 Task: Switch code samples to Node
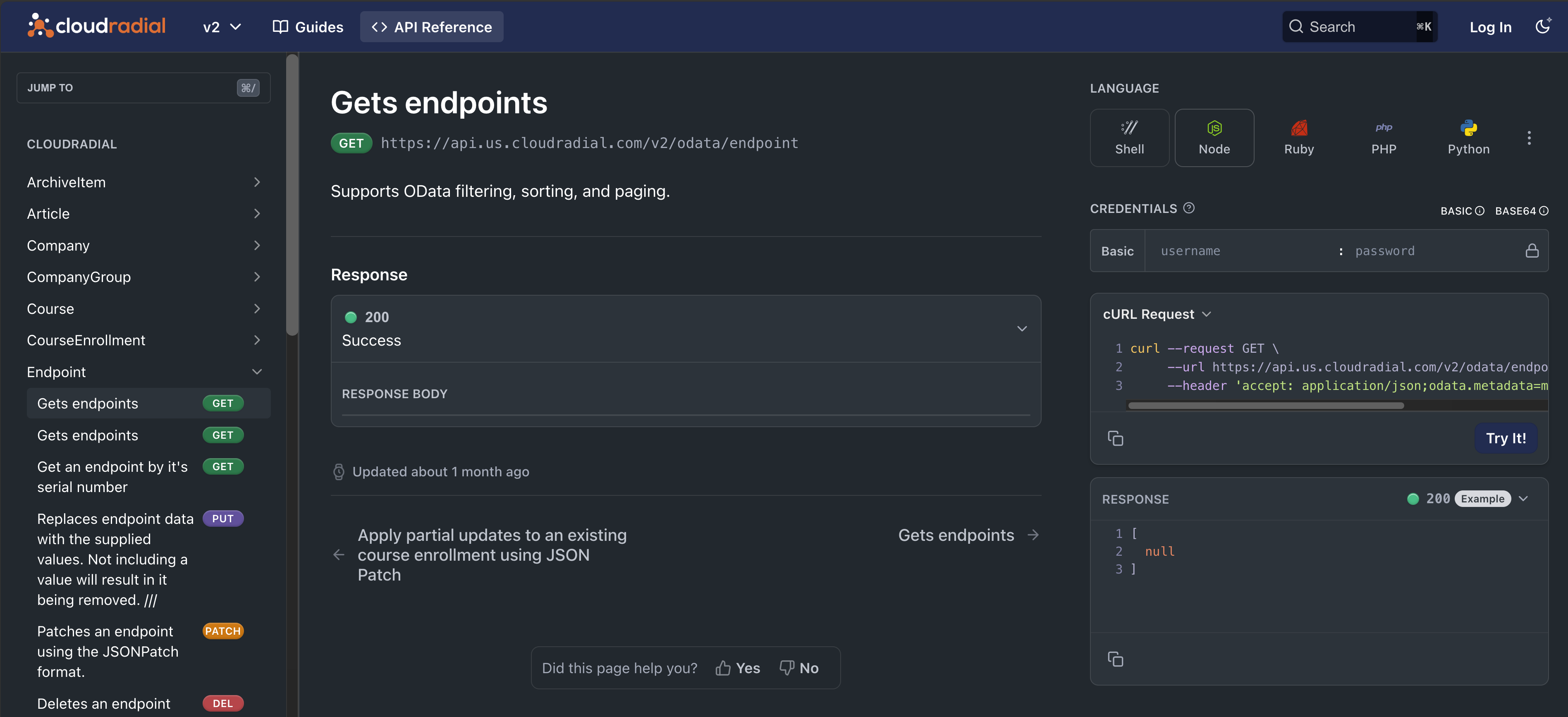1214,138
